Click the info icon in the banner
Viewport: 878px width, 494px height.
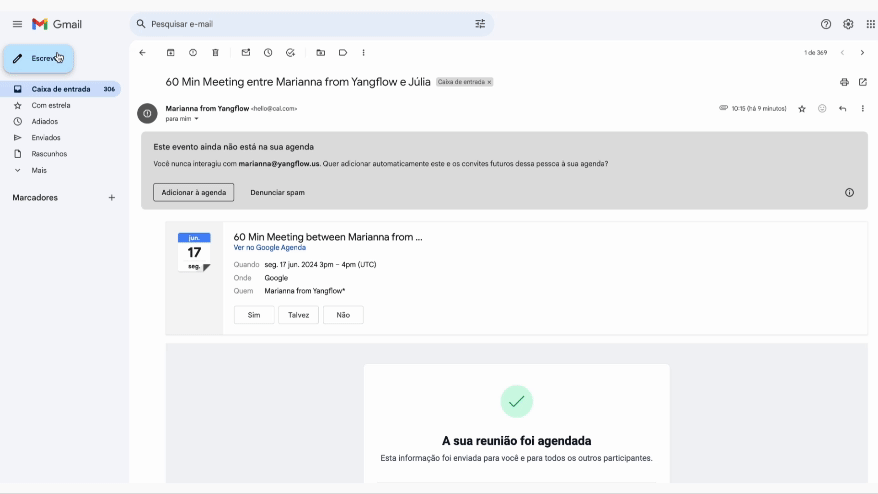(849, 193)
